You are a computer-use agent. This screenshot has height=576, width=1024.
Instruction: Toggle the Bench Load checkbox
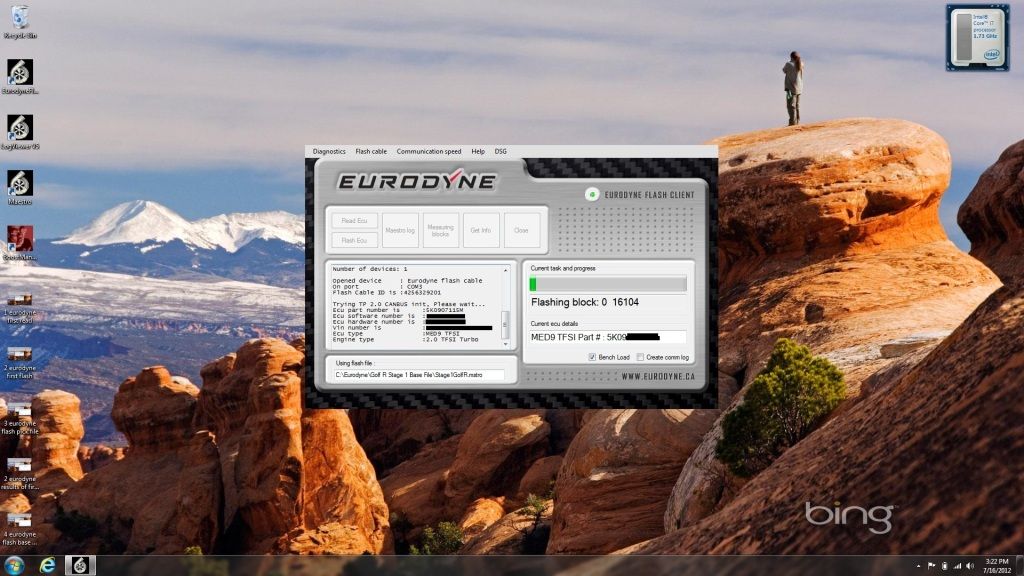(592, 357)
